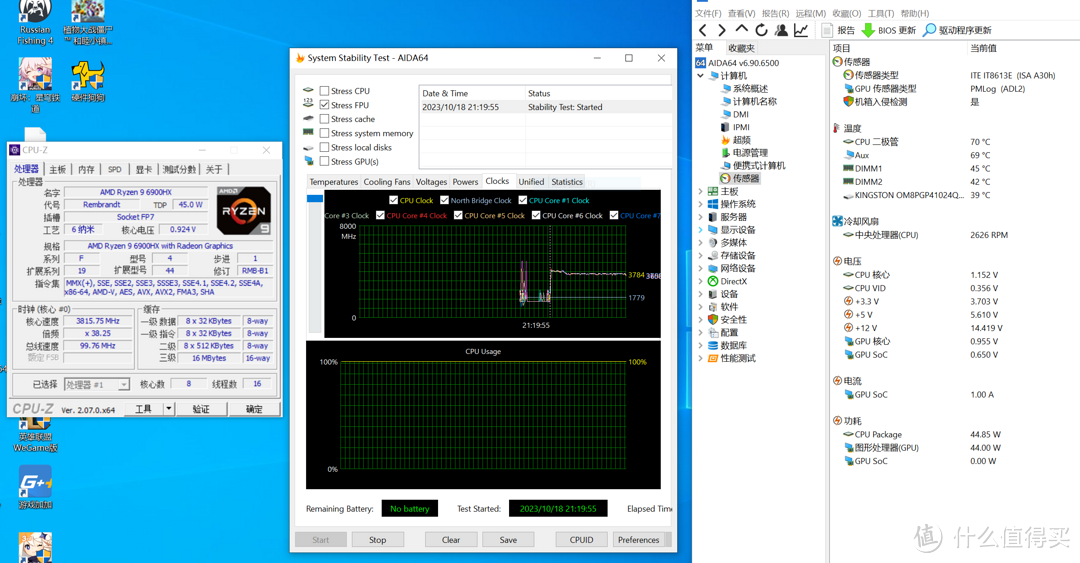
Task: Select DMI item in AIDA64 tree
Action: point(734,114)
